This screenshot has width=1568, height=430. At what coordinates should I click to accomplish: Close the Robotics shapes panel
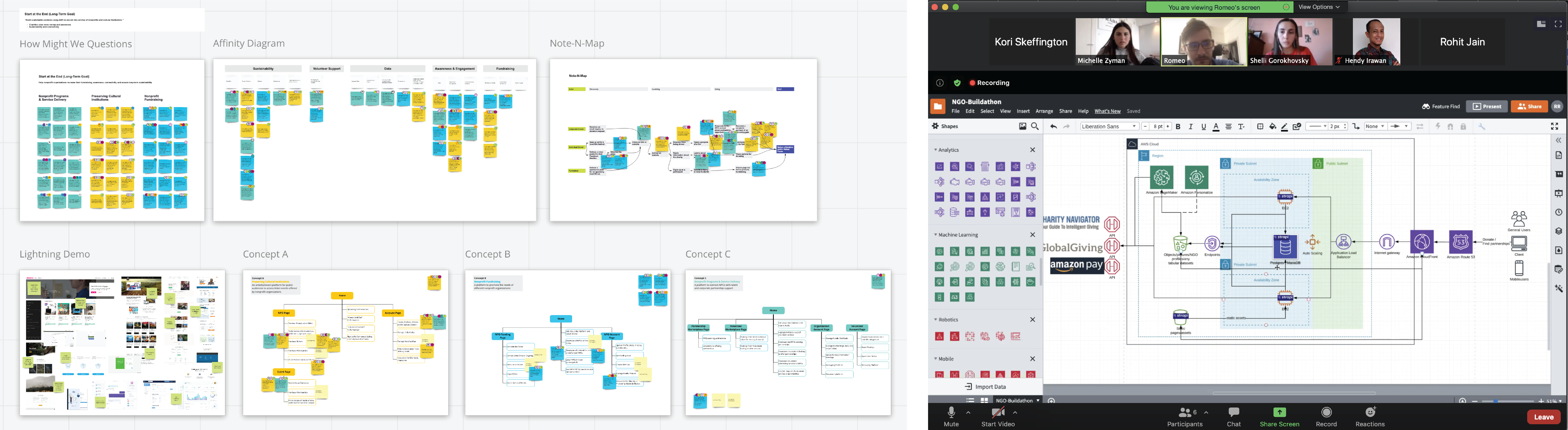1033,320
